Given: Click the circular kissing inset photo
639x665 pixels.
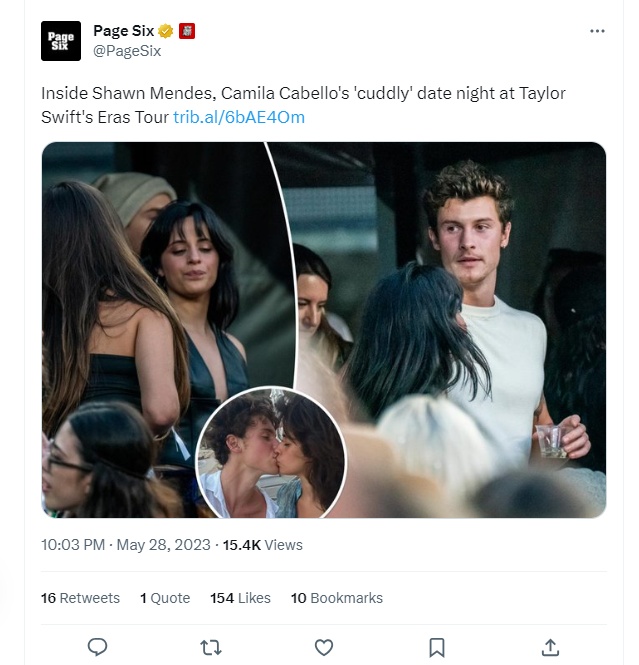Looking at the screenshot, I should pyautogui.click(x=271, y=453).
